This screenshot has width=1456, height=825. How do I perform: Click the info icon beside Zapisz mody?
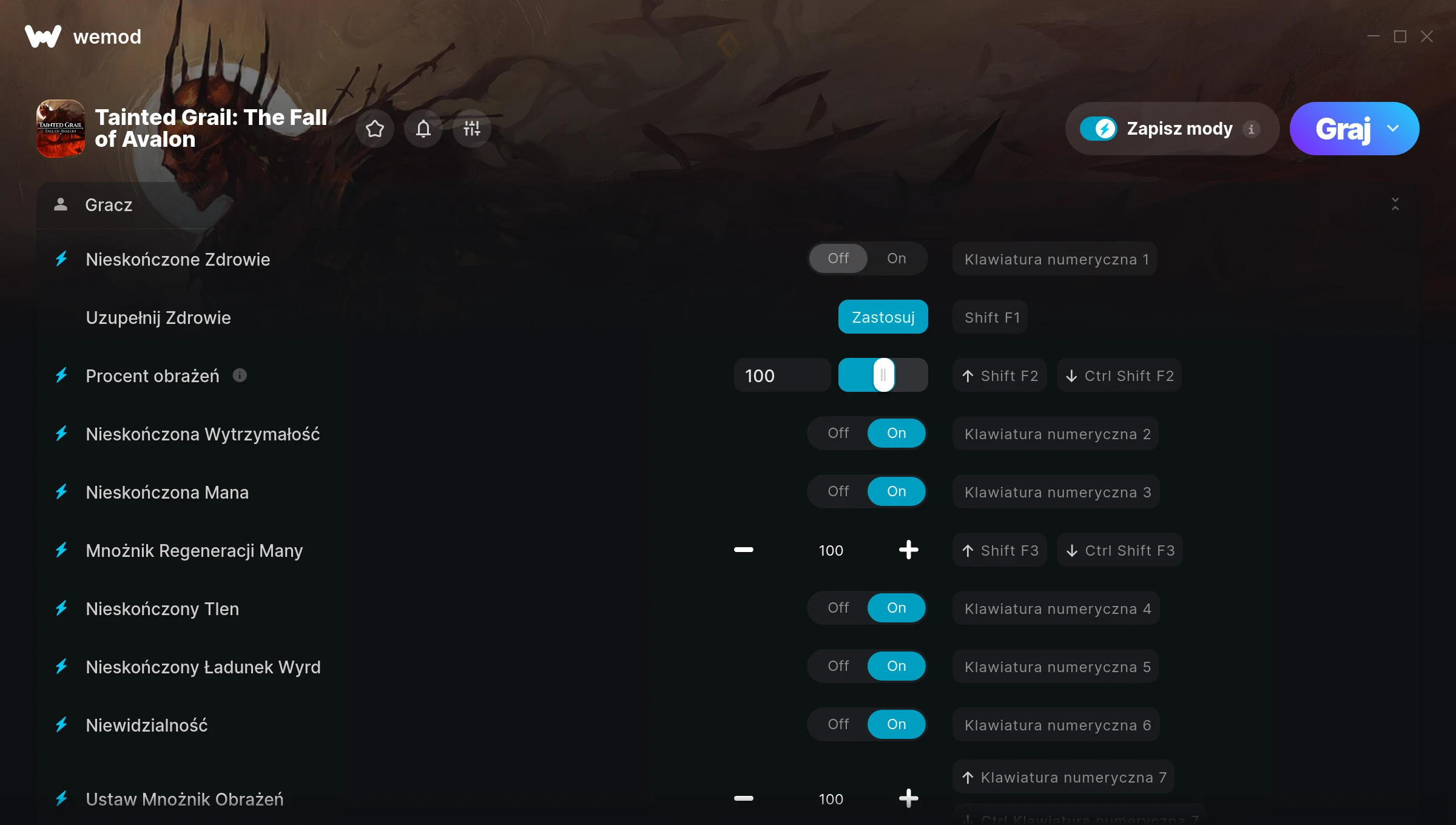pos(1251,129)
